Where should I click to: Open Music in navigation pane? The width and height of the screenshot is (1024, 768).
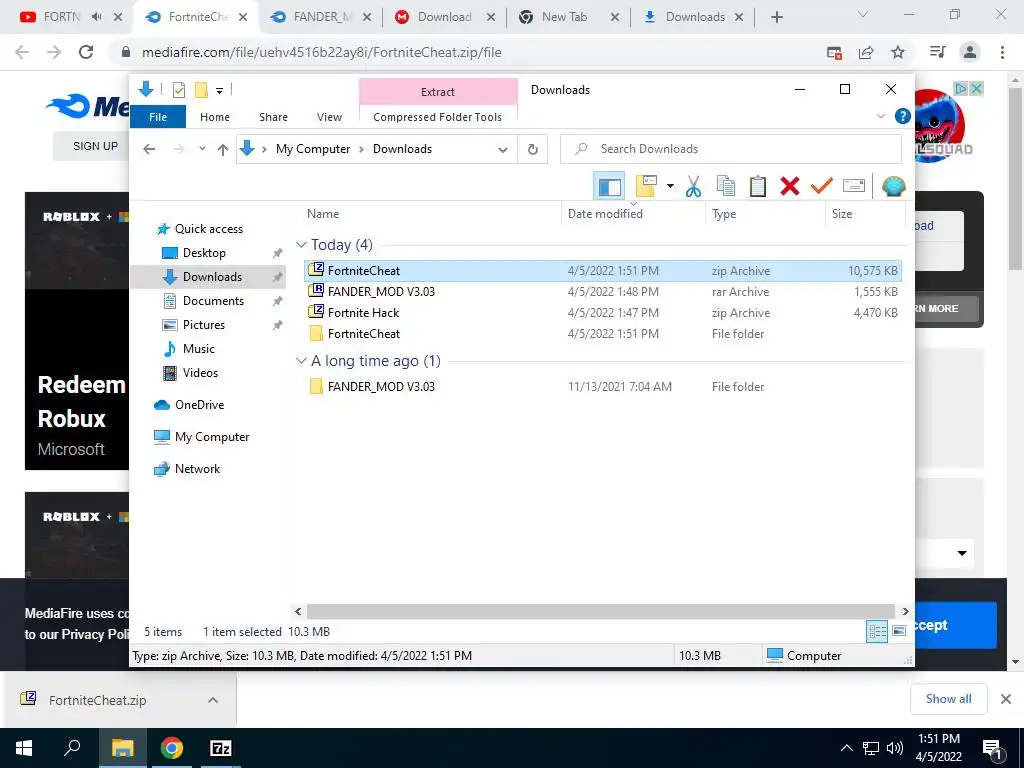tap(199, 349)
